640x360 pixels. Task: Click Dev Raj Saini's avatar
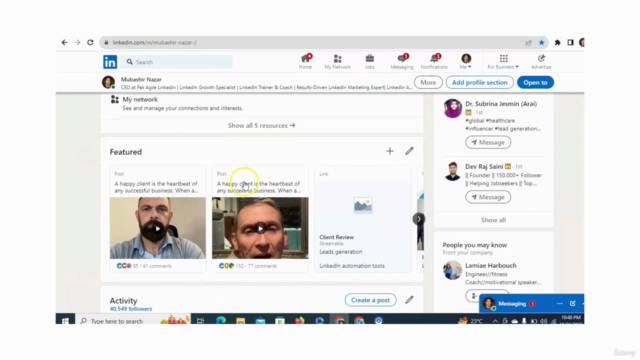click(x=453, y=171)
